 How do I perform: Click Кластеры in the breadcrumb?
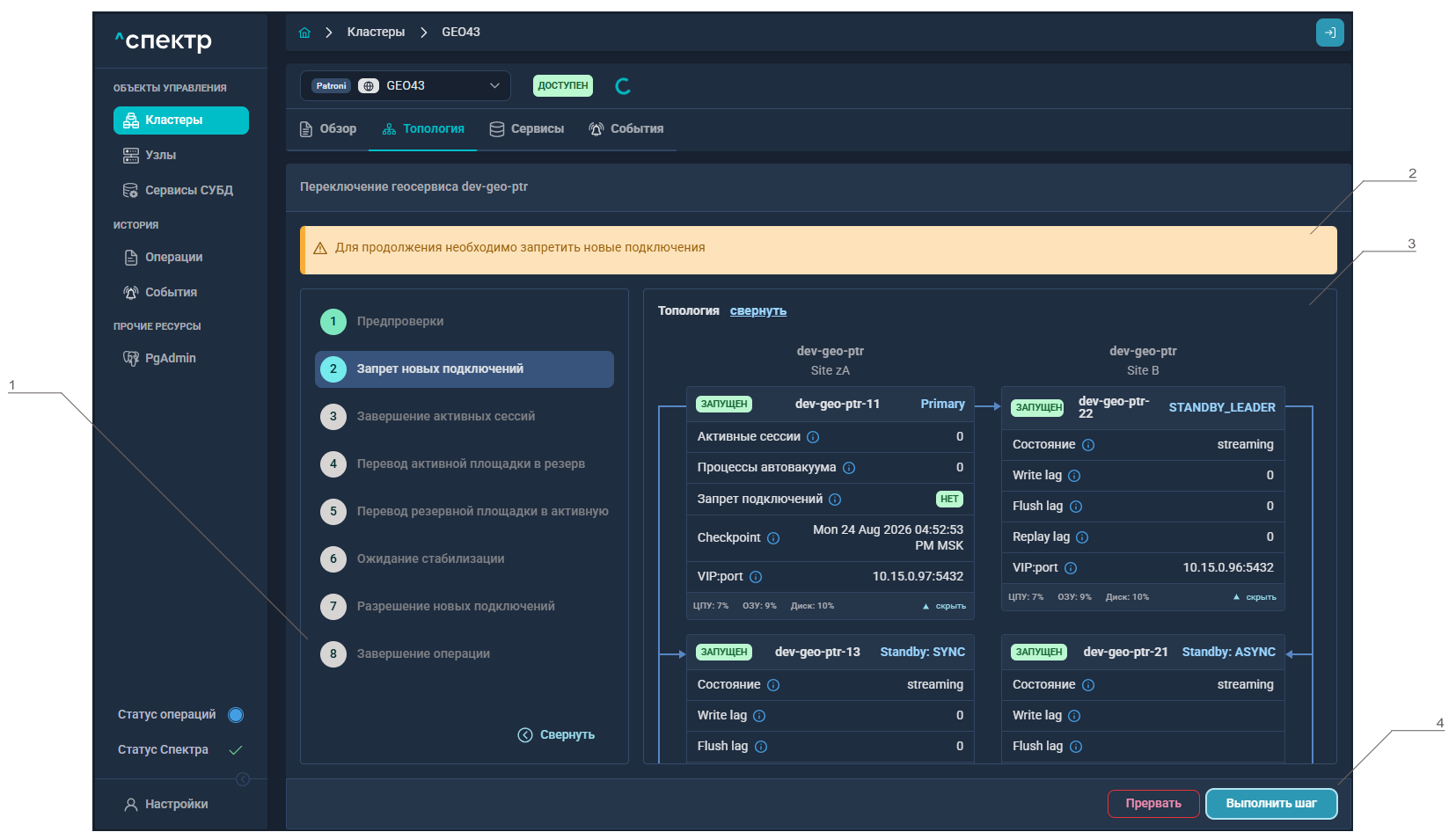point(376,33)
